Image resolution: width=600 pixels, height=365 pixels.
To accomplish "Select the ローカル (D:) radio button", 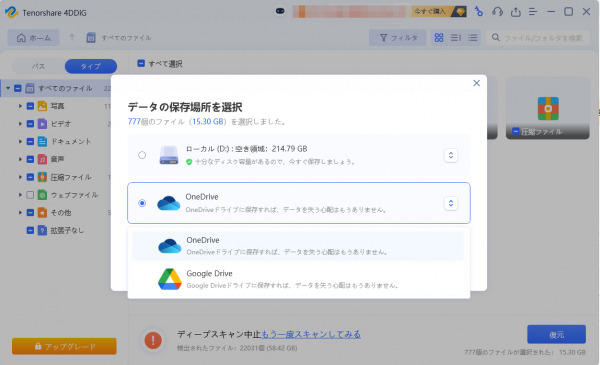I will click(142, 155).
